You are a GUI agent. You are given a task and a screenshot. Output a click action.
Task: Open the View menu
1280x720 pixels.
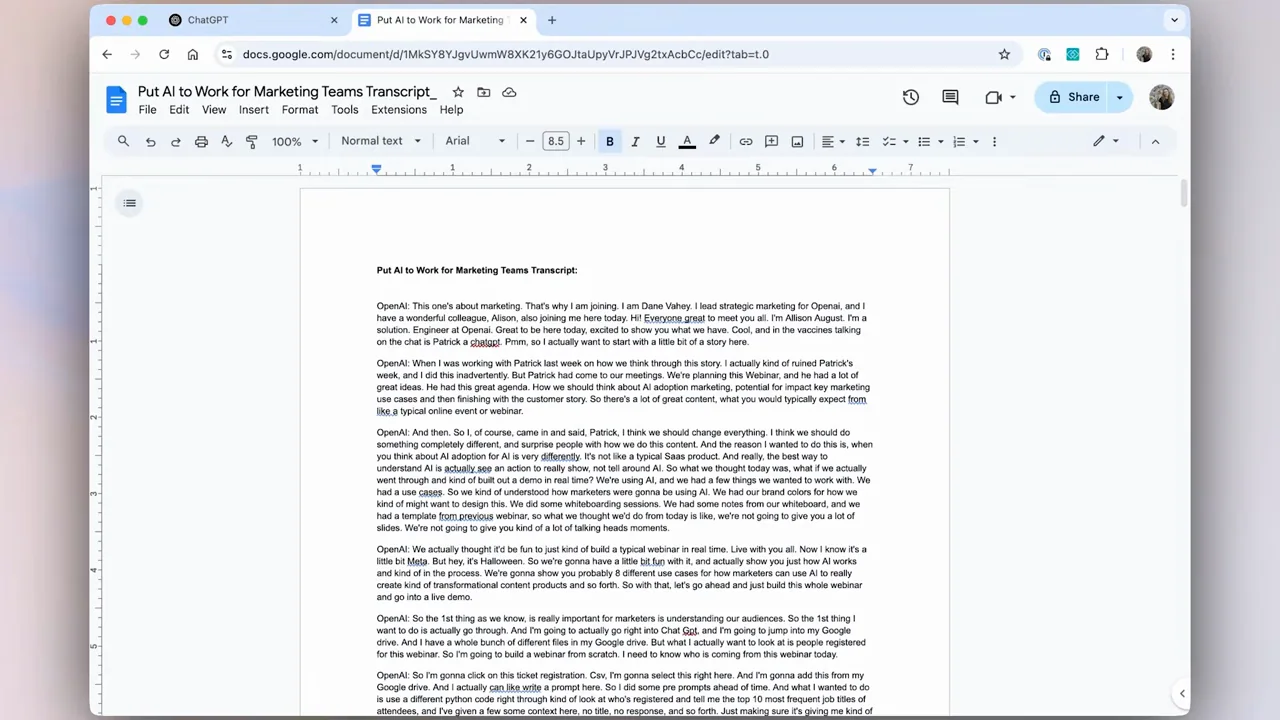[214, 110]
